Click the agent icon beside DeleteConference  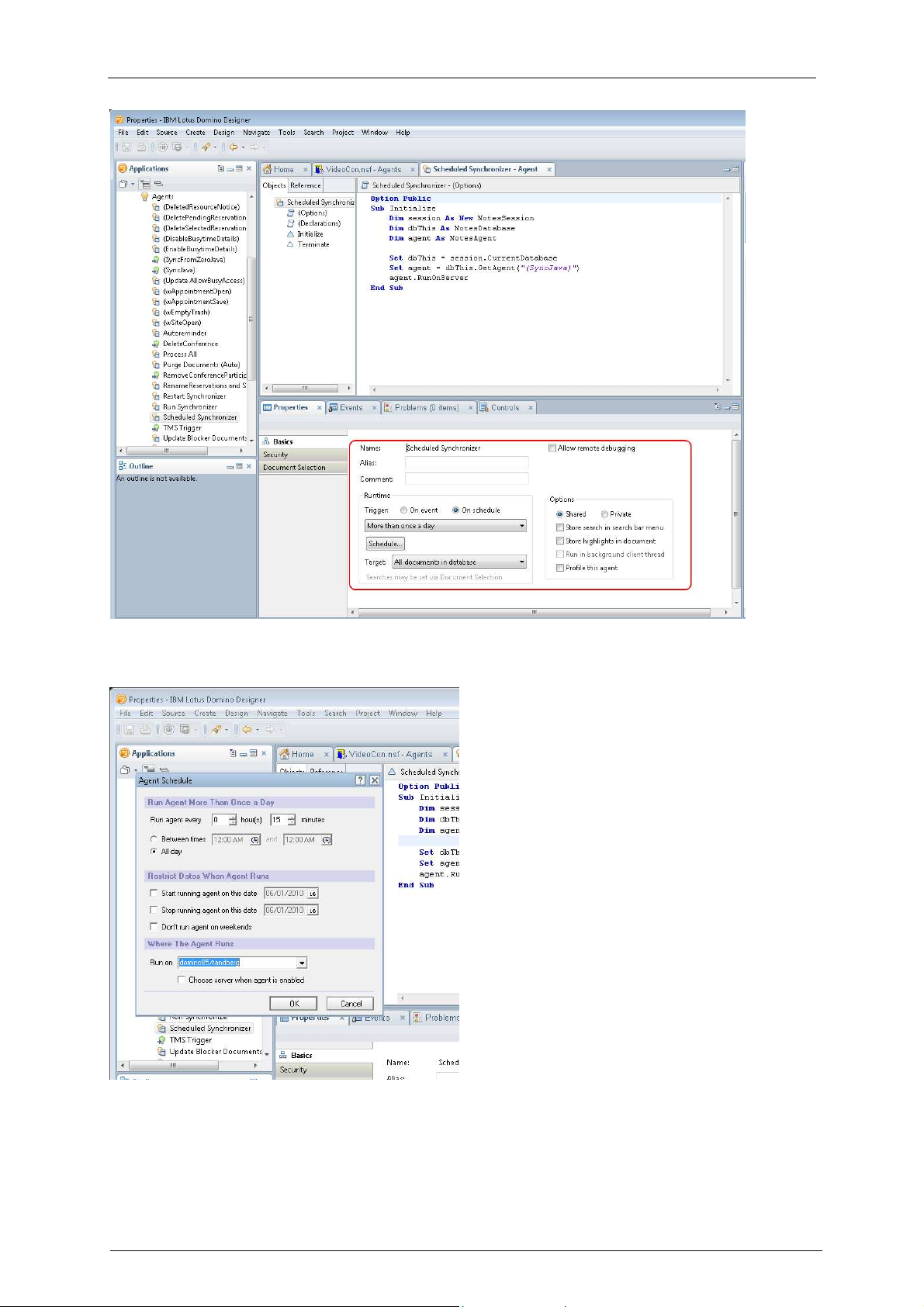[156, 344]
